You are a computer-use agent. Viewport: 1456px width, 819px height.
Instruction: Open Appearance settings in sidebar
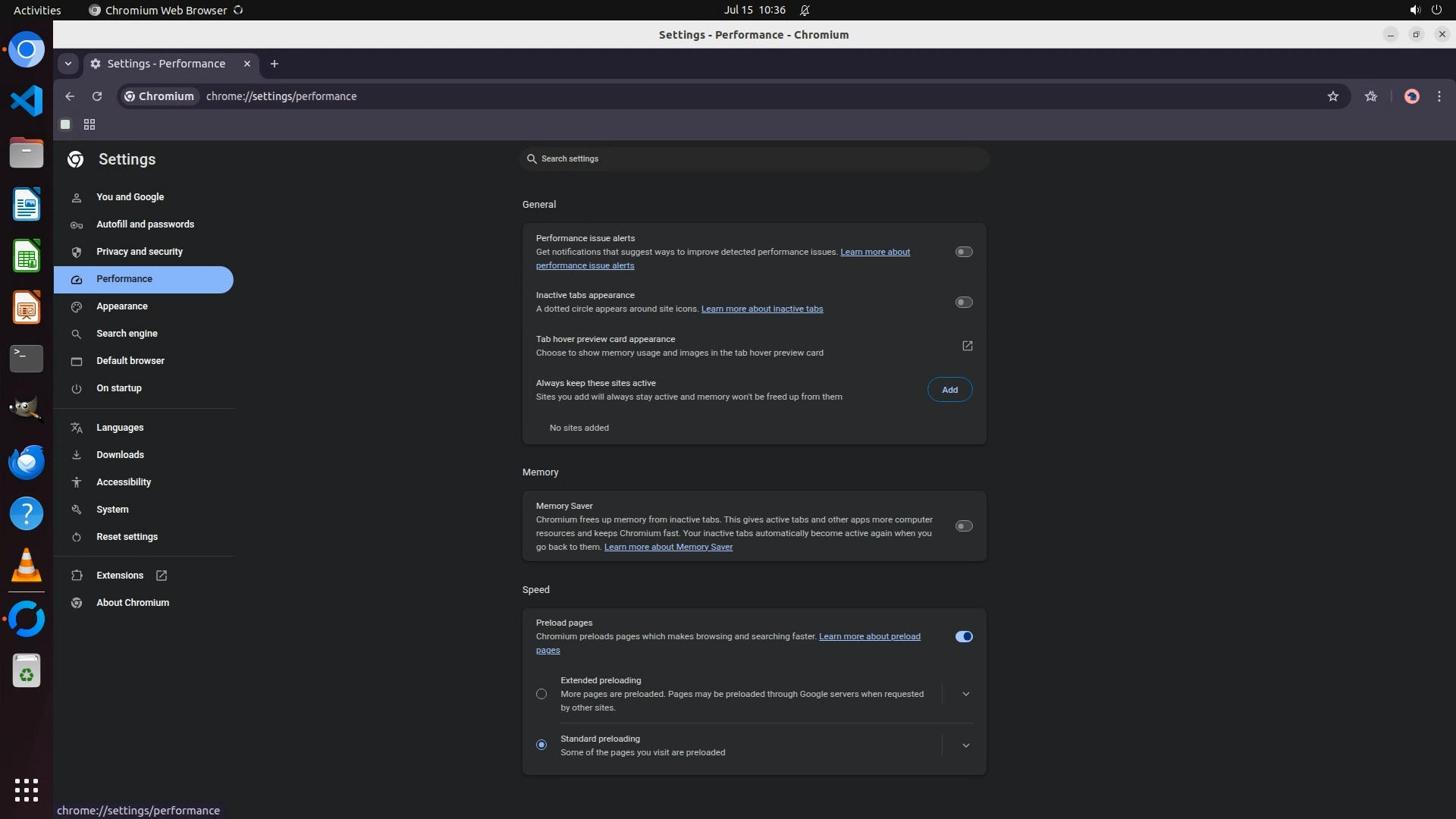point(121,306)
